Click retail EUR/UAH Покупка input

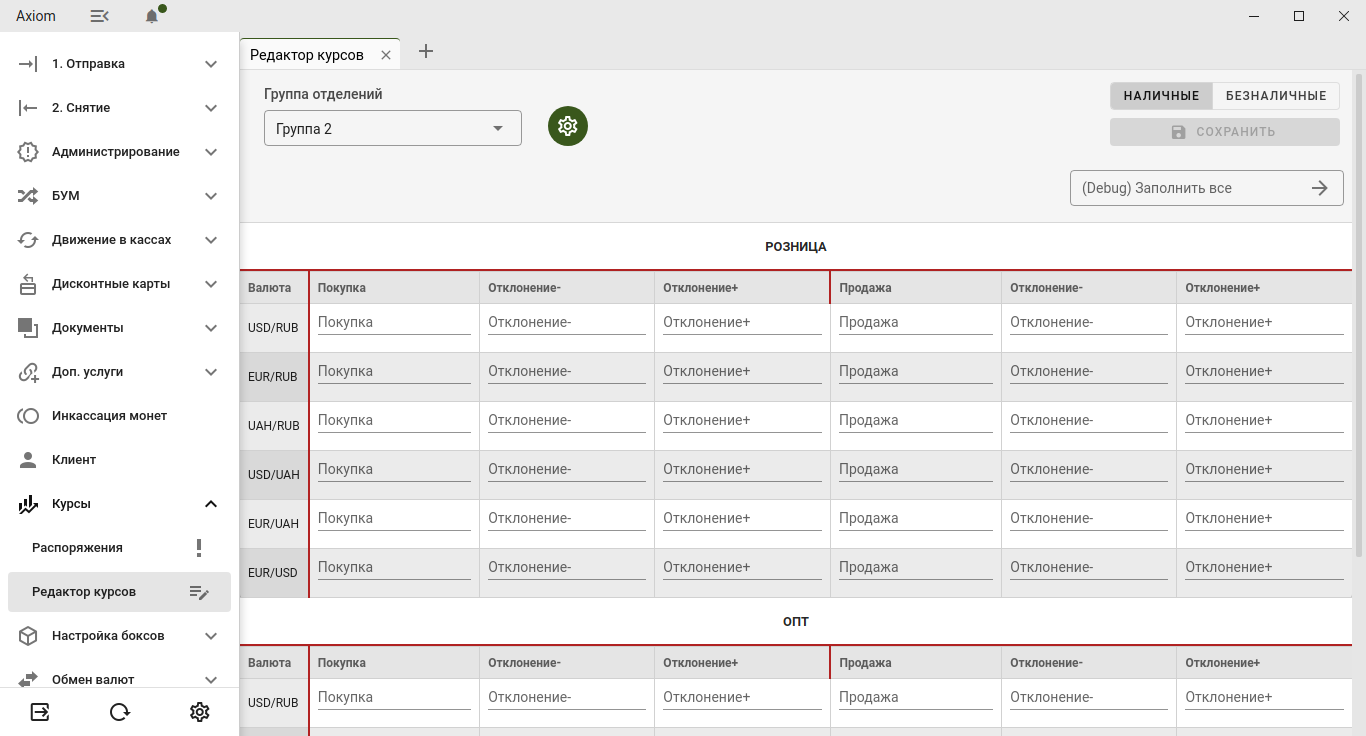click(x=394, y=519)
